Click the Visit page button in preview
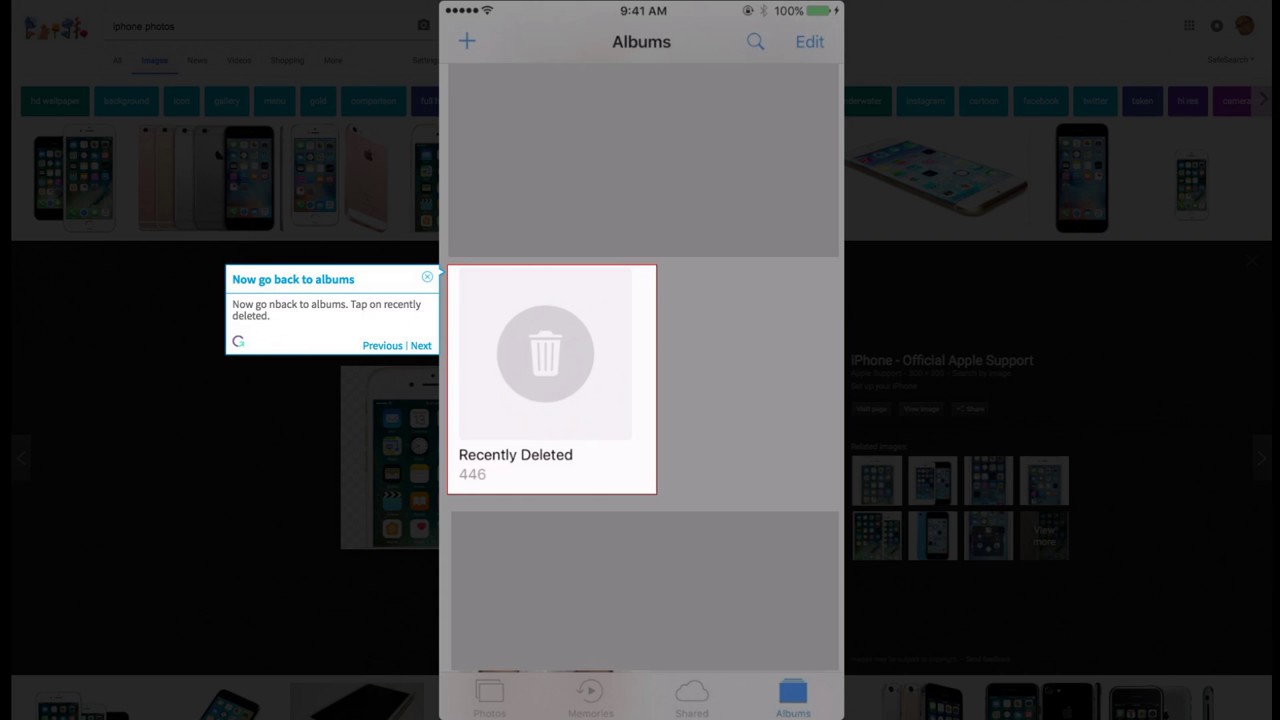The width and height of the screenshot is (1280, 720). point(871,408)
